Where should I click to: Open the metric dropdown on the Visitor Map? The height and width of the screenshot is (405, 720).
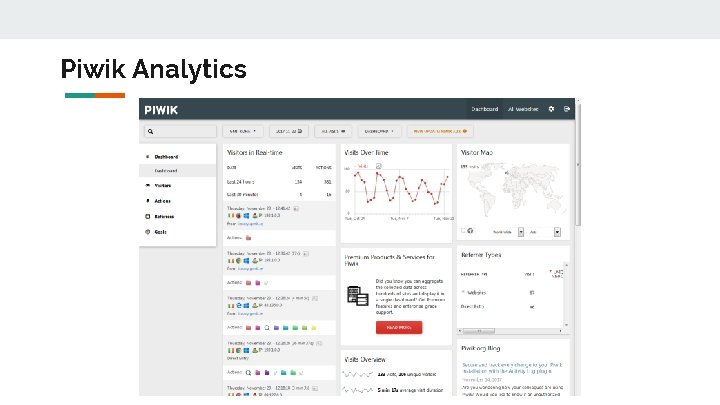pyautogui.click(x=544, y=232)
